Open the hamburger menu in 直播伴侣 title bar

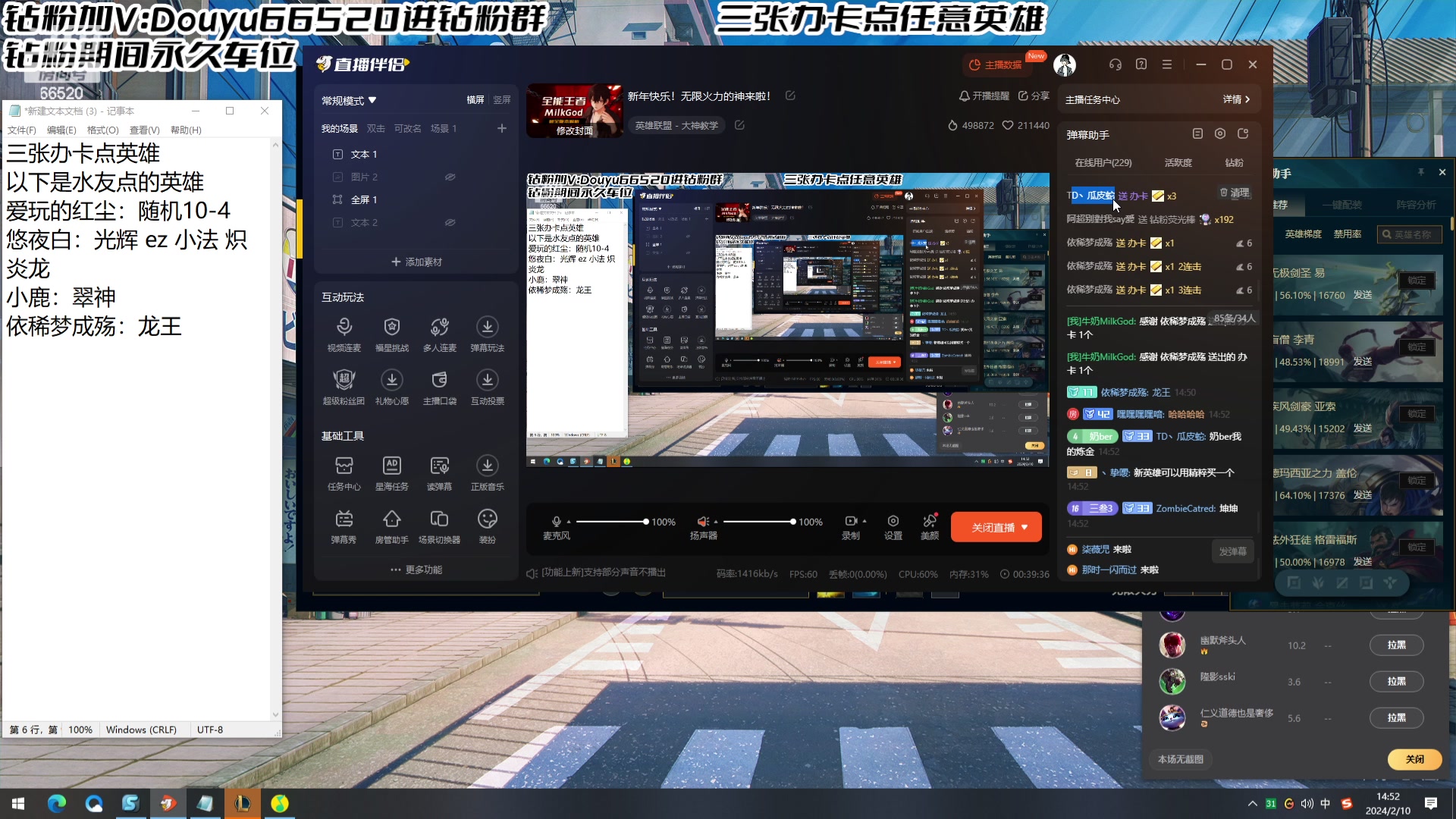pyautogui.click(x=1167, y=64)
